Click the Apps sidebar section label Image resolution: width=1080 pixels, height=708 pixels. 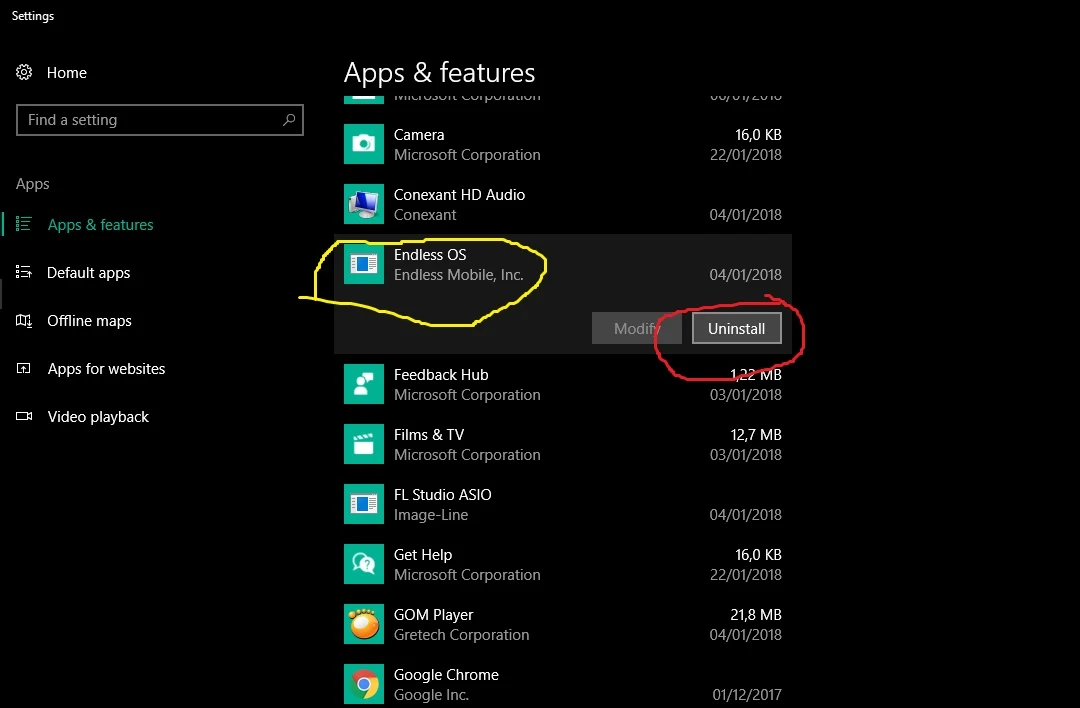pos(32,184)
